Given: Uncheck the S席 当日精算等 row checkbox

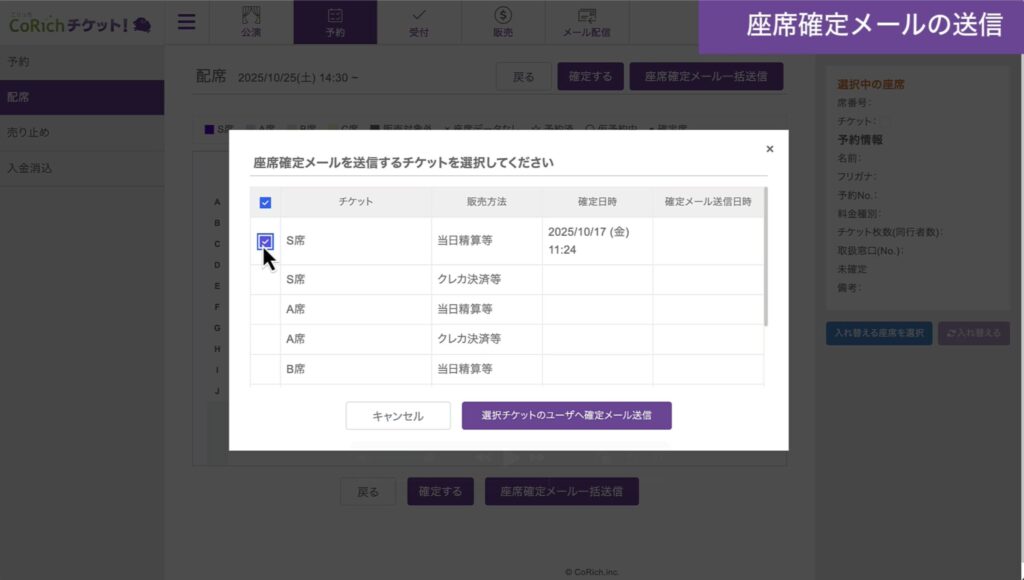Looking at the screenshot, I should 265,241.
